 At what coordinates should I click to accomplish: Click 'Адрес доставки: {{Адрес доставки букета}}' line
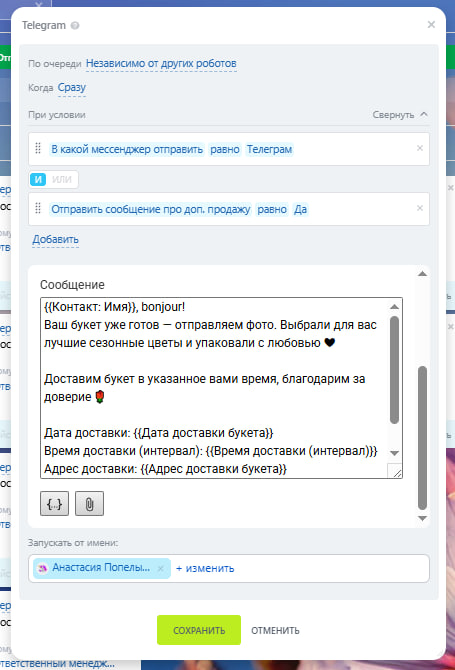165,469
